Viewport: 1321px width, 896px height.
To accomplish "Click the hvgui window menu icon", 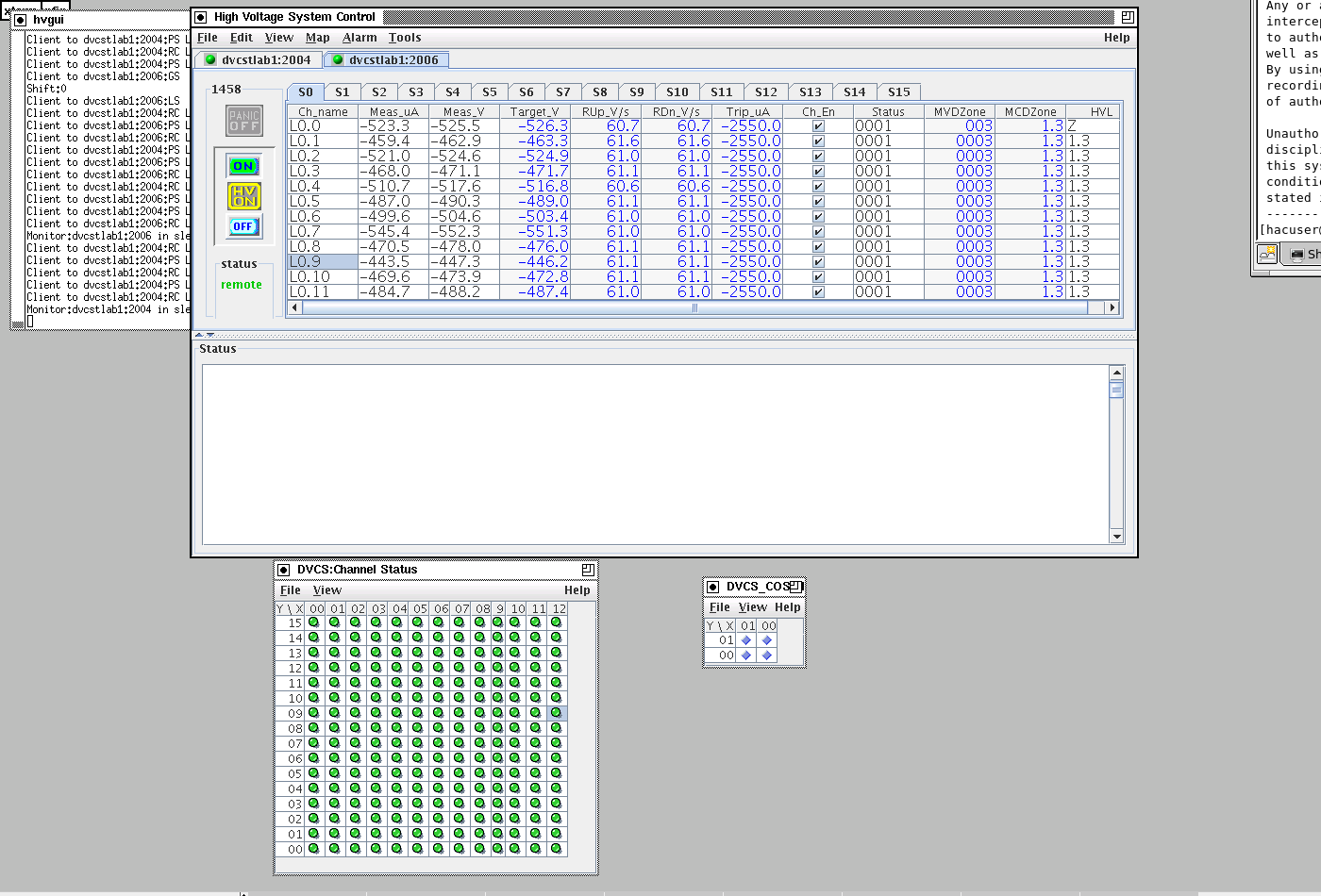I will 20,20.
